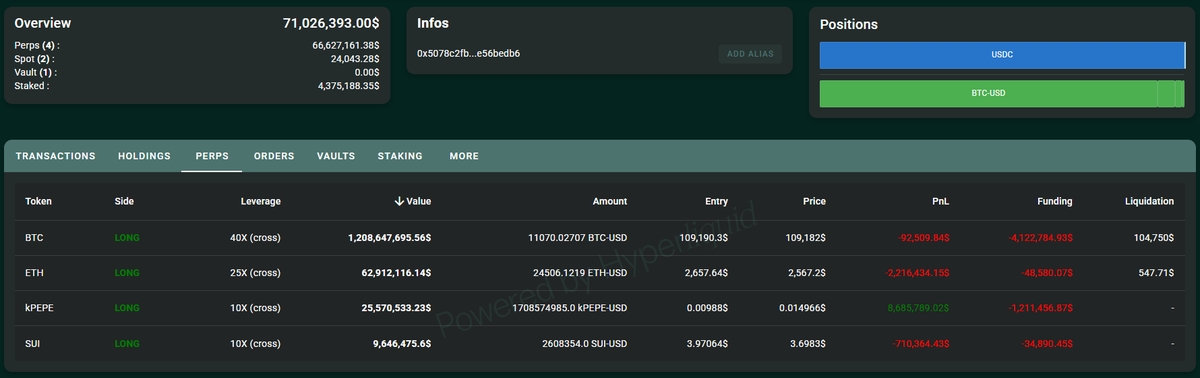The height and width of the screenshot is (378, 1200).
Task: Click the 25X (cross) leverage cell
Action: tap(255, 273)
